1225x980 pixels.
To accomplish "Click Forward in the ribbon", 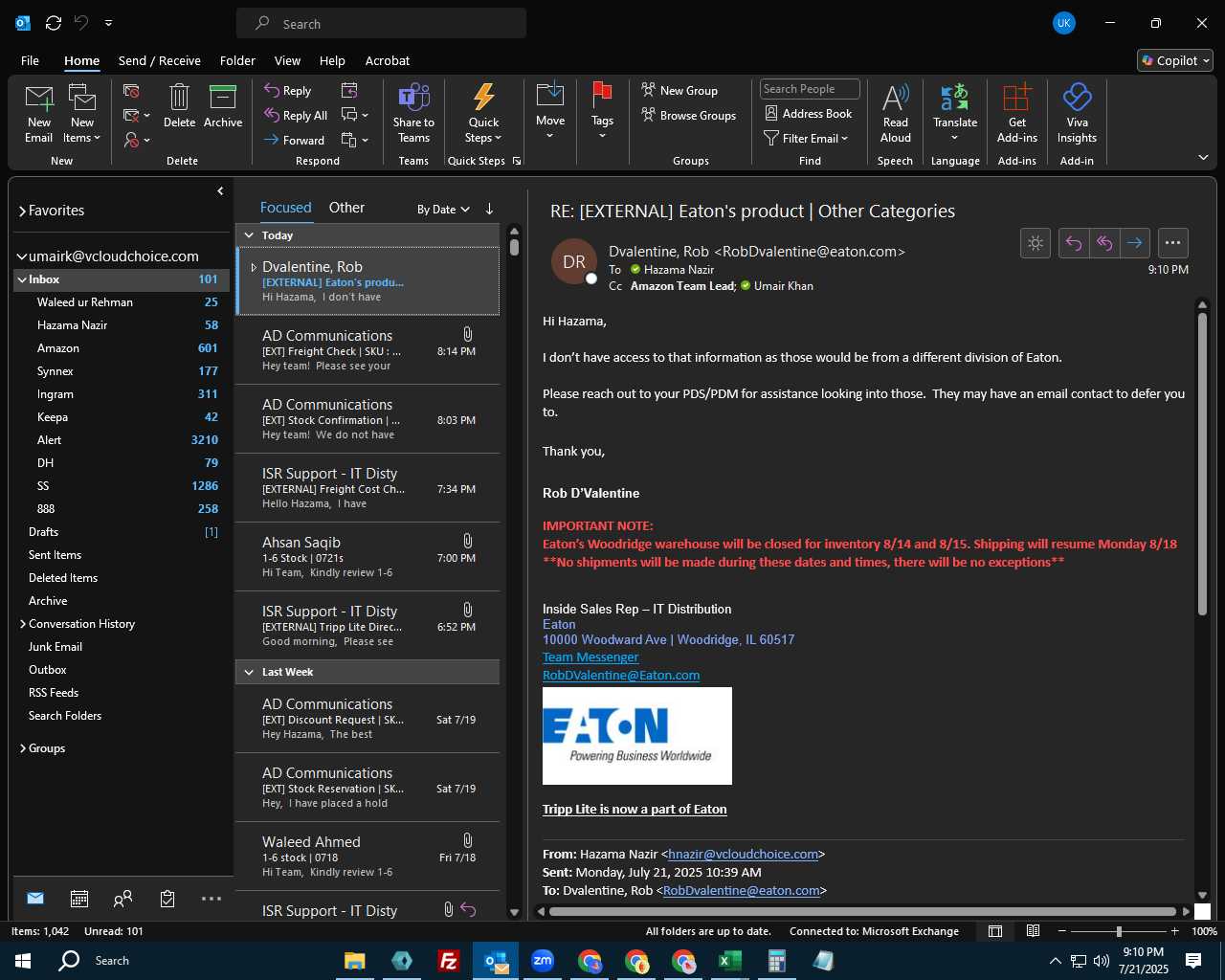I will click(295, 141).
